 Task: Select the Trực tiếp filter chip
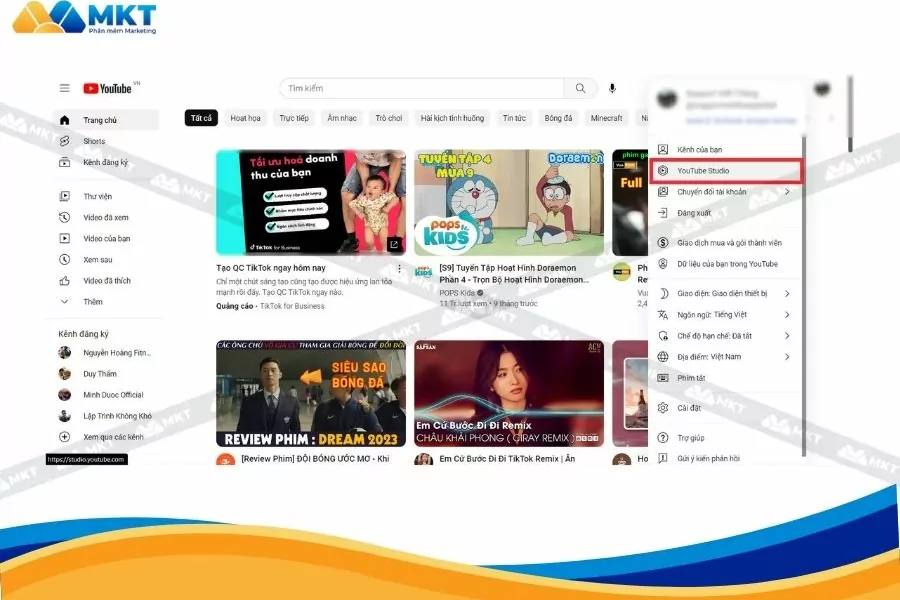click(294, 118)
